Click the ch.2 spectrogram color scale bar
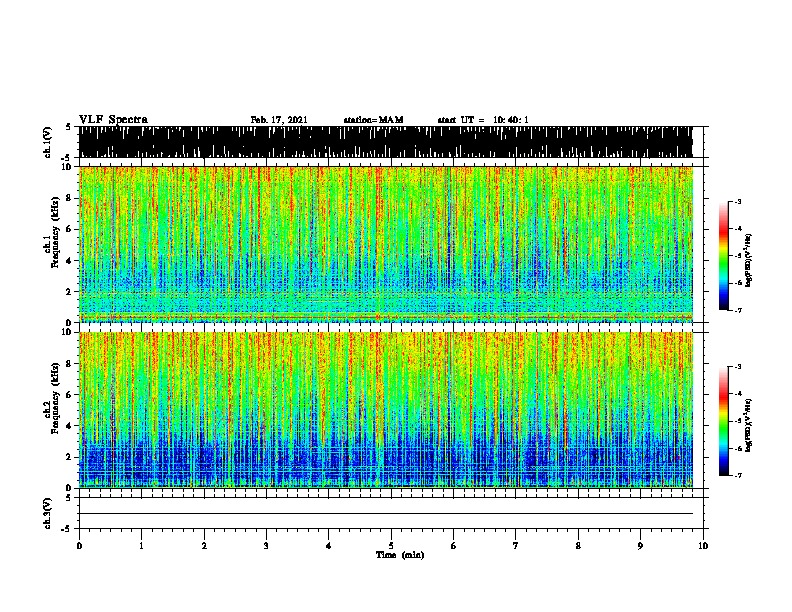The image size is (792, 612). (724, 421)
